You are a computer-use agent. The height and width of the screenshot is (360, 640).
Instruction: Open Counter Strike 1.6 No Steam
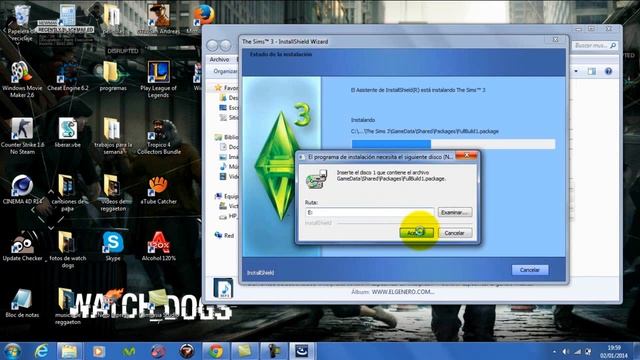point(22,136)
